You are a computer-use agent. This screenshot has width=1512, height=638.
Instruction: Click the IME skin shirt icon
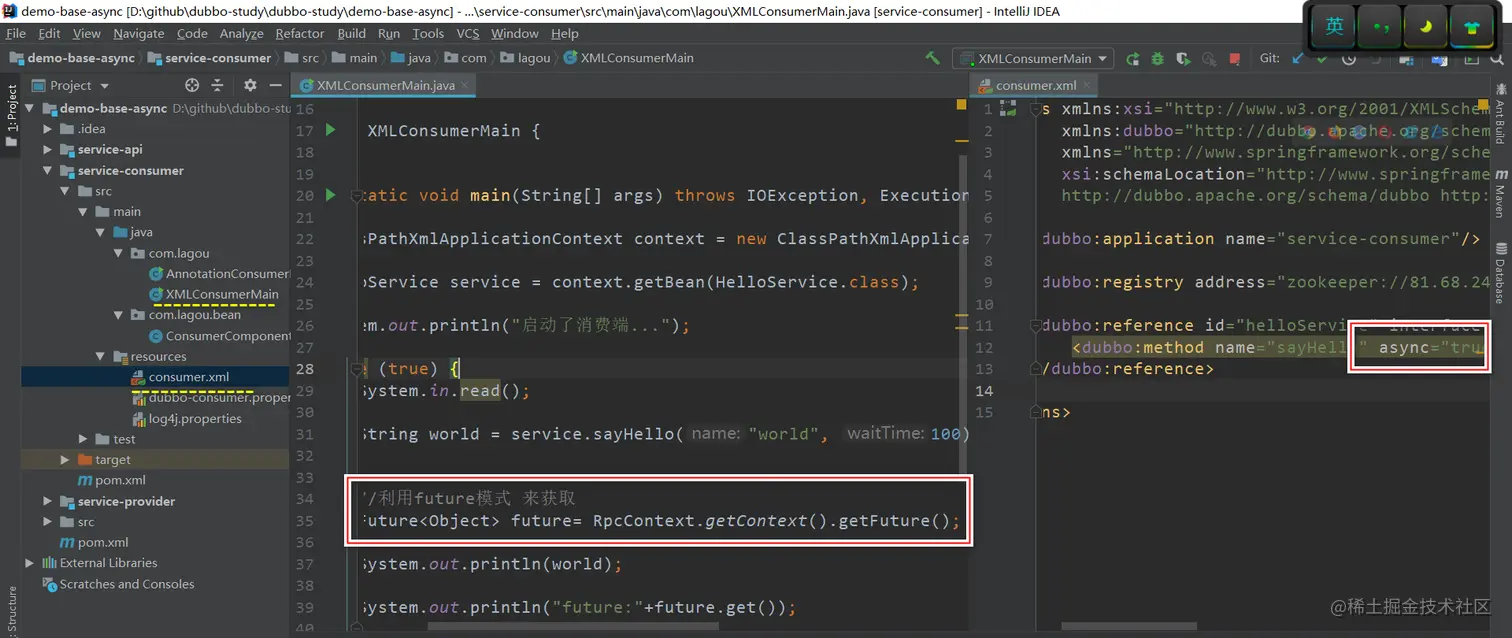coord(1471,26)
